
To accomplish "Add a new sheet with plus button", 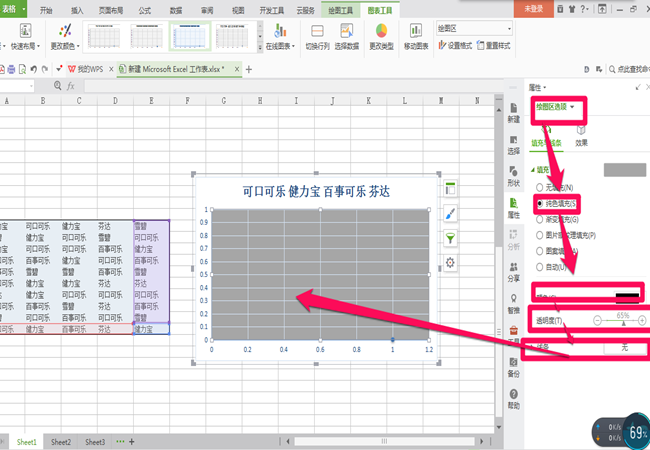I will pyautogui.click(x=132, y=442).
